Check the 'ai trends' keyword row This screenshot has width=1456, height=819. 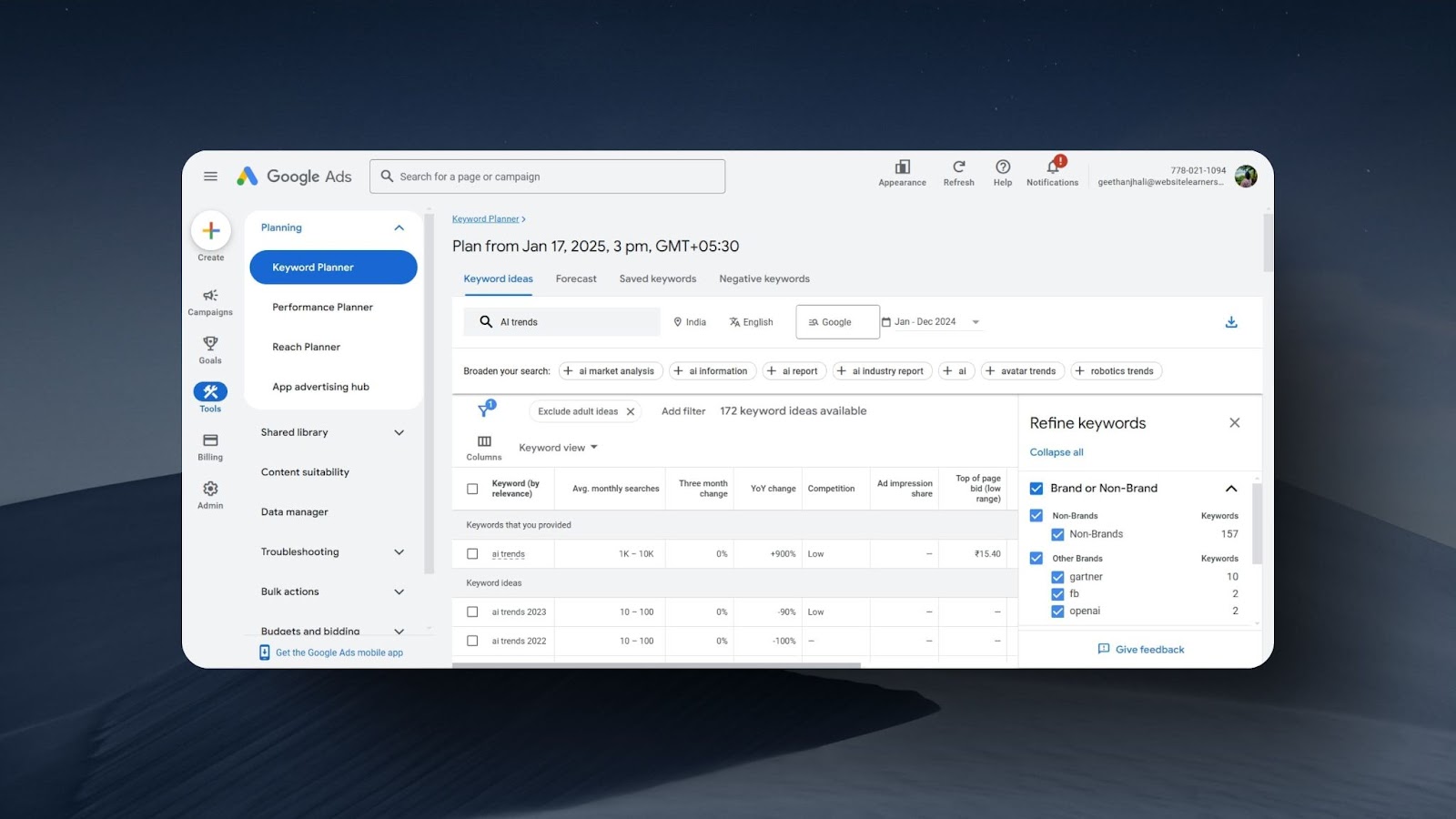(x=472, y=553)
